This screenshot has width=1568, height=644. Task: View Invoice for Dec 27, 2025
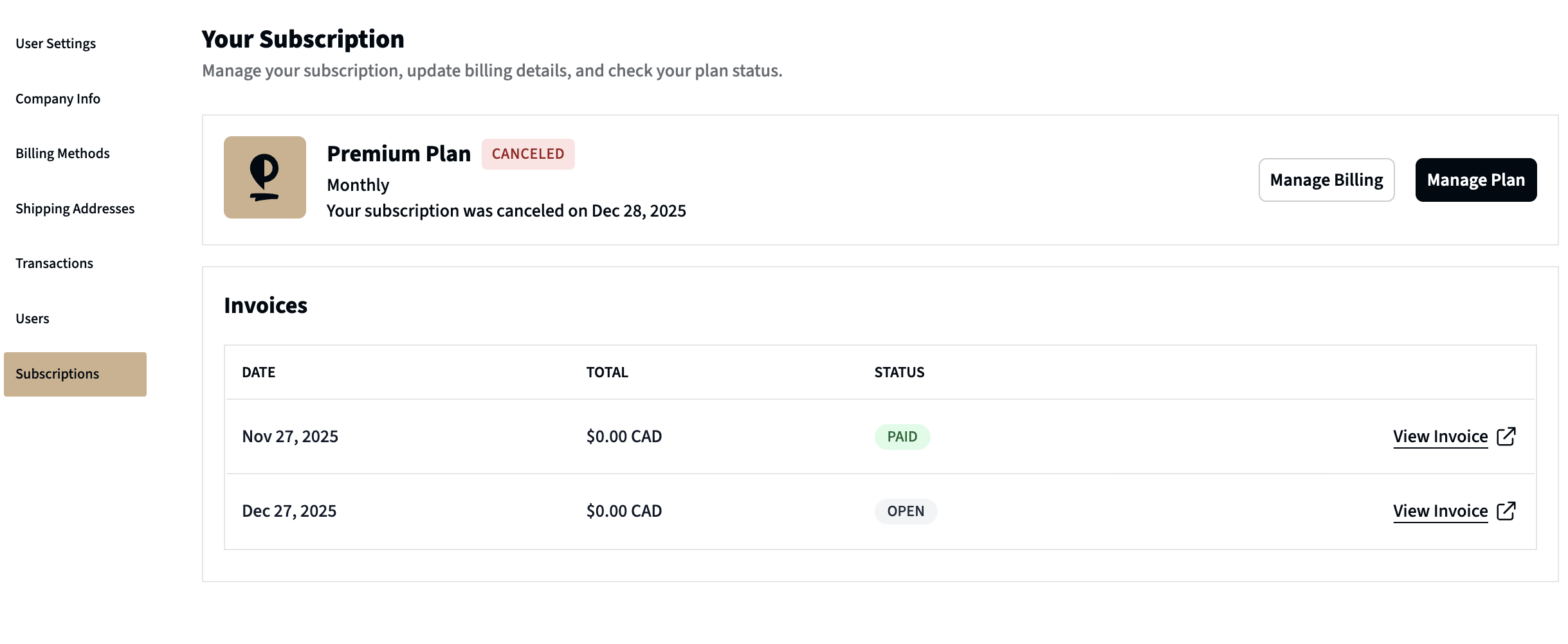click(x=1440, y=511)
